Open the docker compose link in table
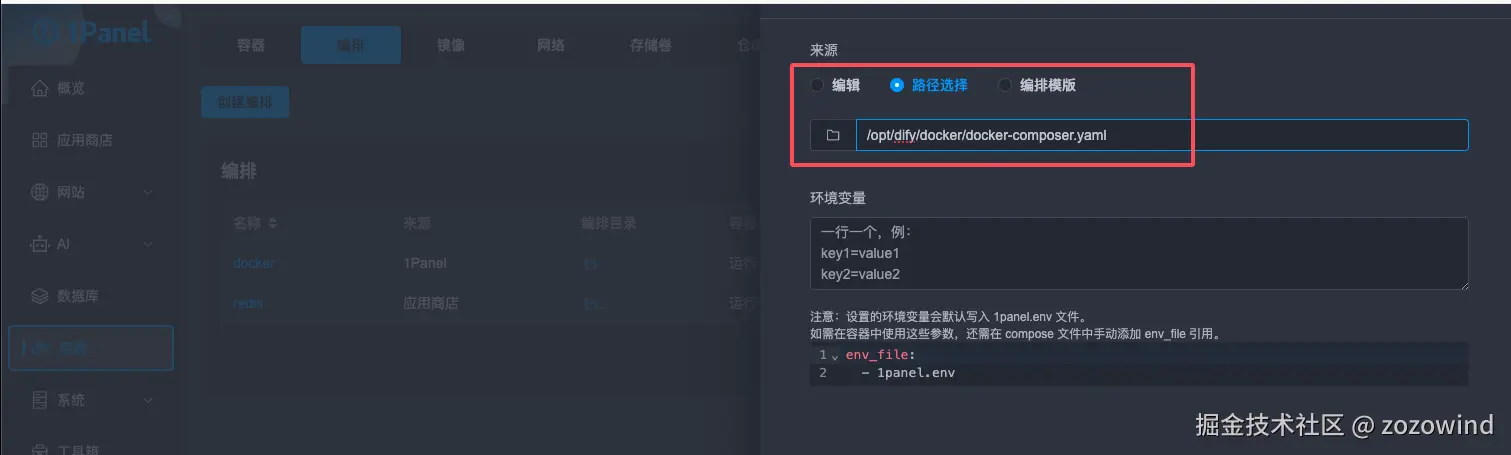The height and width of the screenshot is (455, 1511). [253, 264]
